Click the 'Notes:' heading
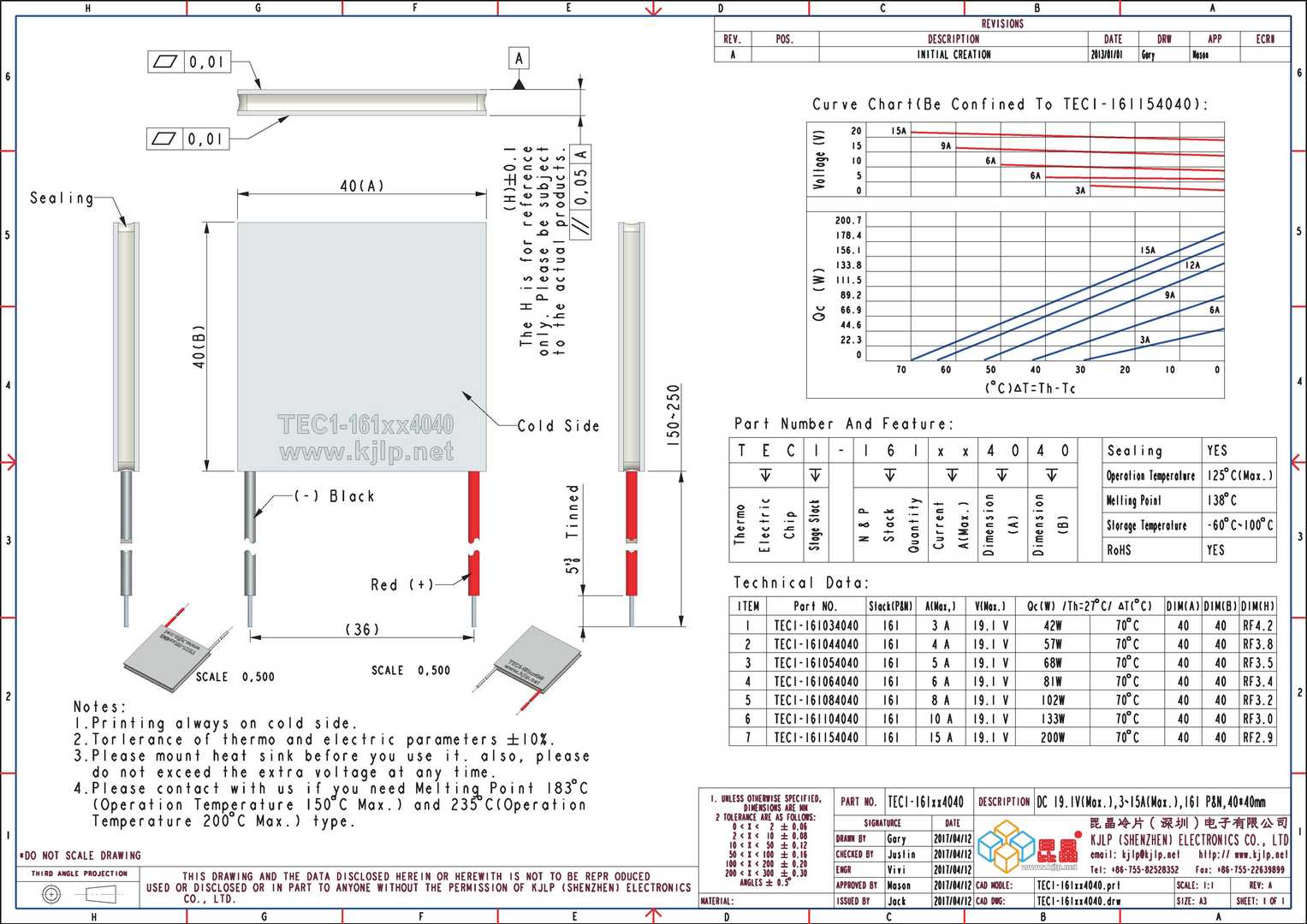The image size is (1307, 924). (x=99, y=707)
